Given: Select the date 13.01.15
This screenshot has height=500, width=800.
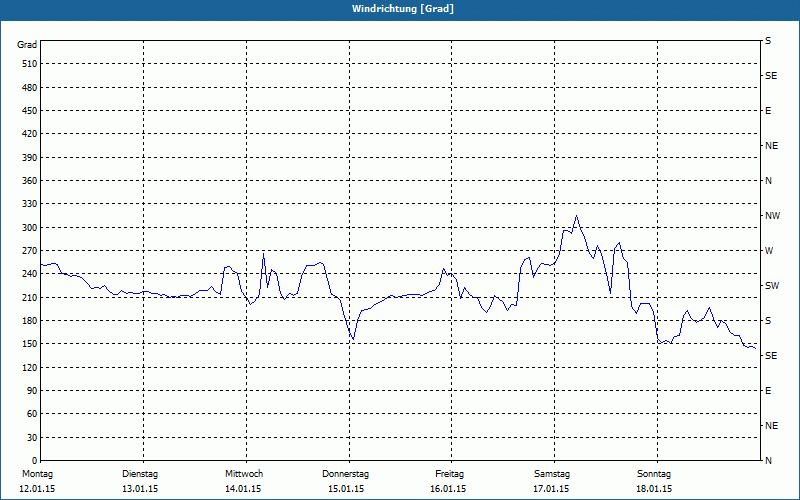Looking at the screenshot, I should [140, 489].
